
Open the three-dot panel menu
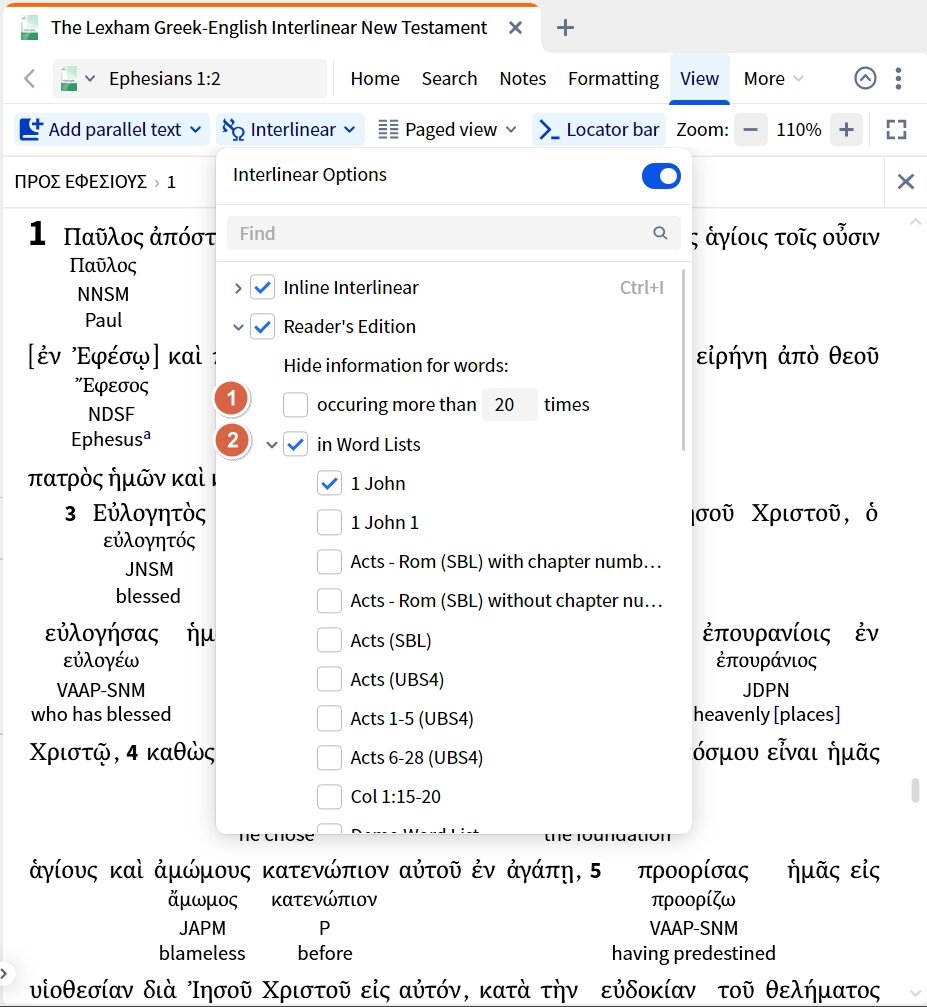tap(899, 78)
